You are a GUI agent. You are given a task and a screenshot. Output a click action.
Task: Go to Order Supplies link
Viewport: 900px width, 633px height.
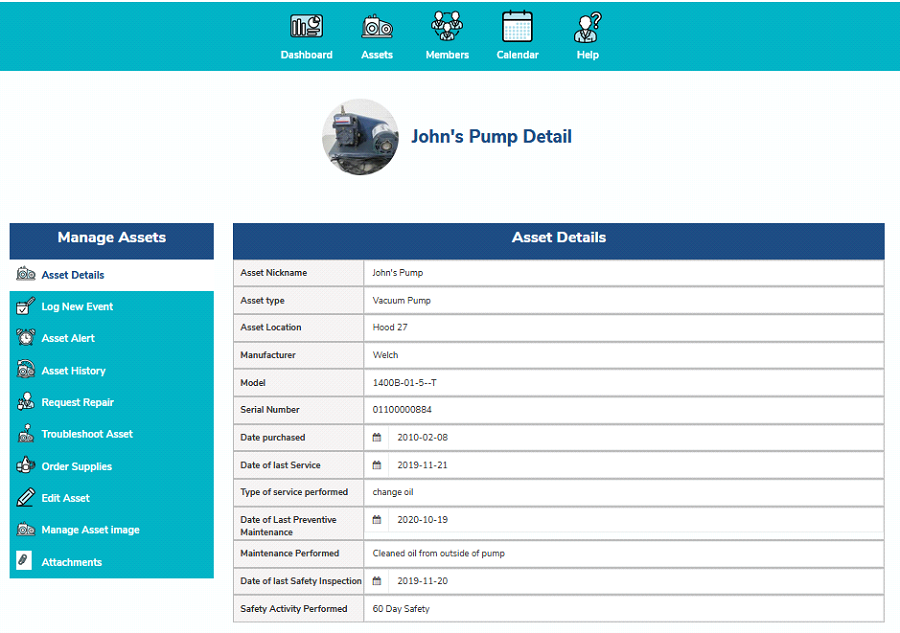(76, 467)
